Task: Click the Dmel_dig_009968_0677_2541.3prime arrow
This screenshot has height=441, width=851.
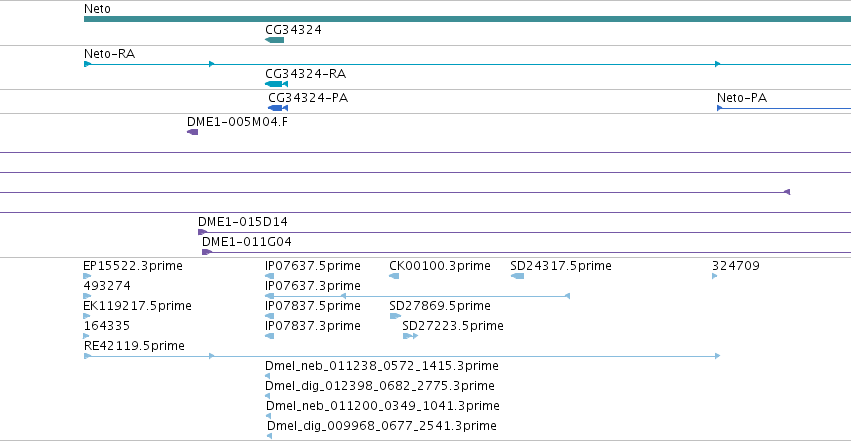Action: 270,436
